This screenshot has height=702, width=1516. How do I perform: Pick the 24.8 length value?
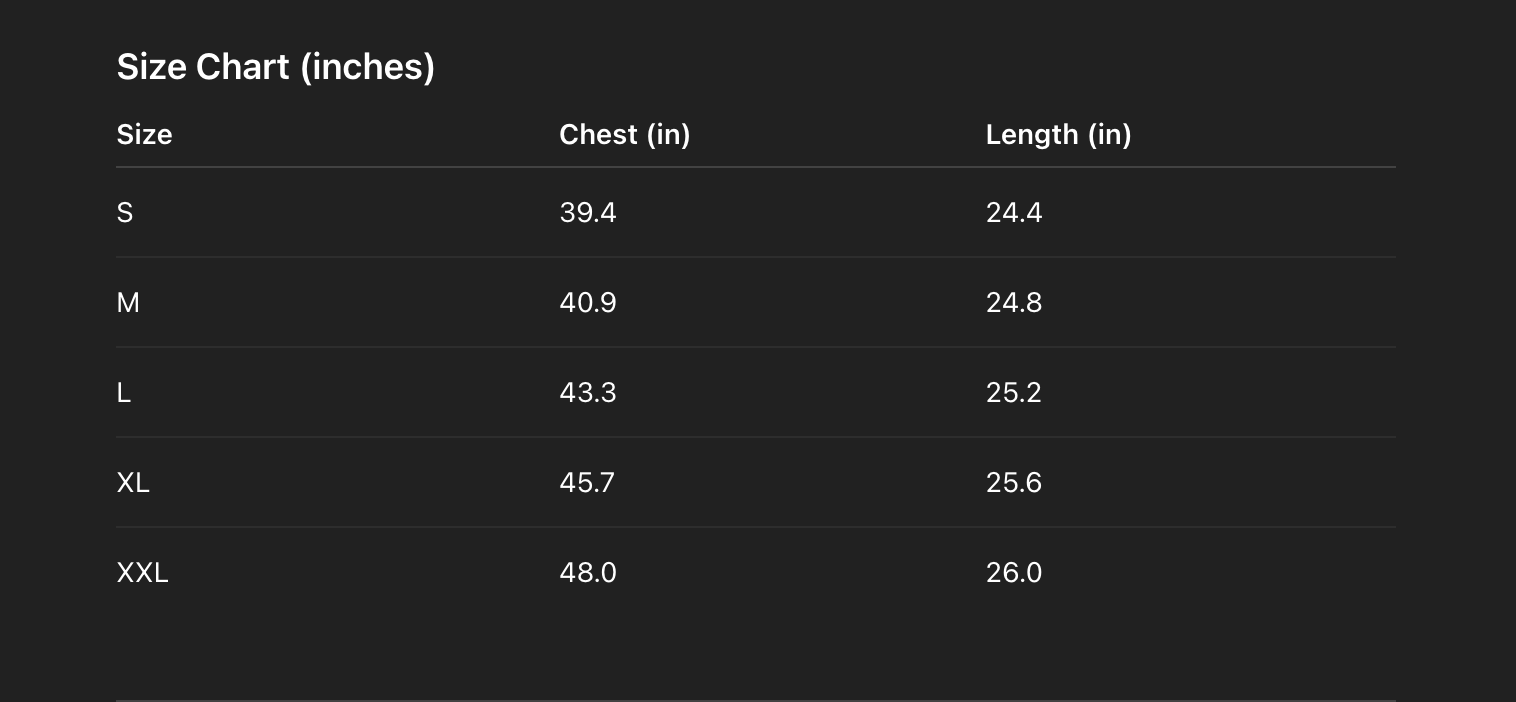pyautogui.click(x=1014, y=303)
